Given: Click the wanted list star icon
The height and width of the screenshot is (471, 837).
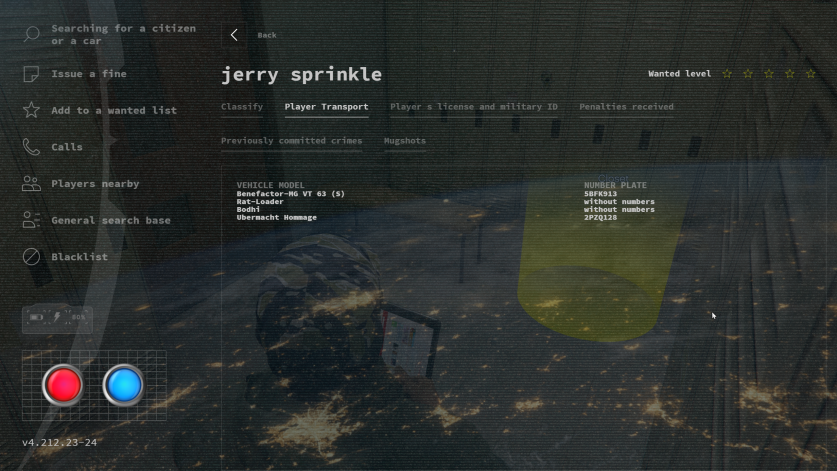Looking at the screenshot, I should point(32,110).
